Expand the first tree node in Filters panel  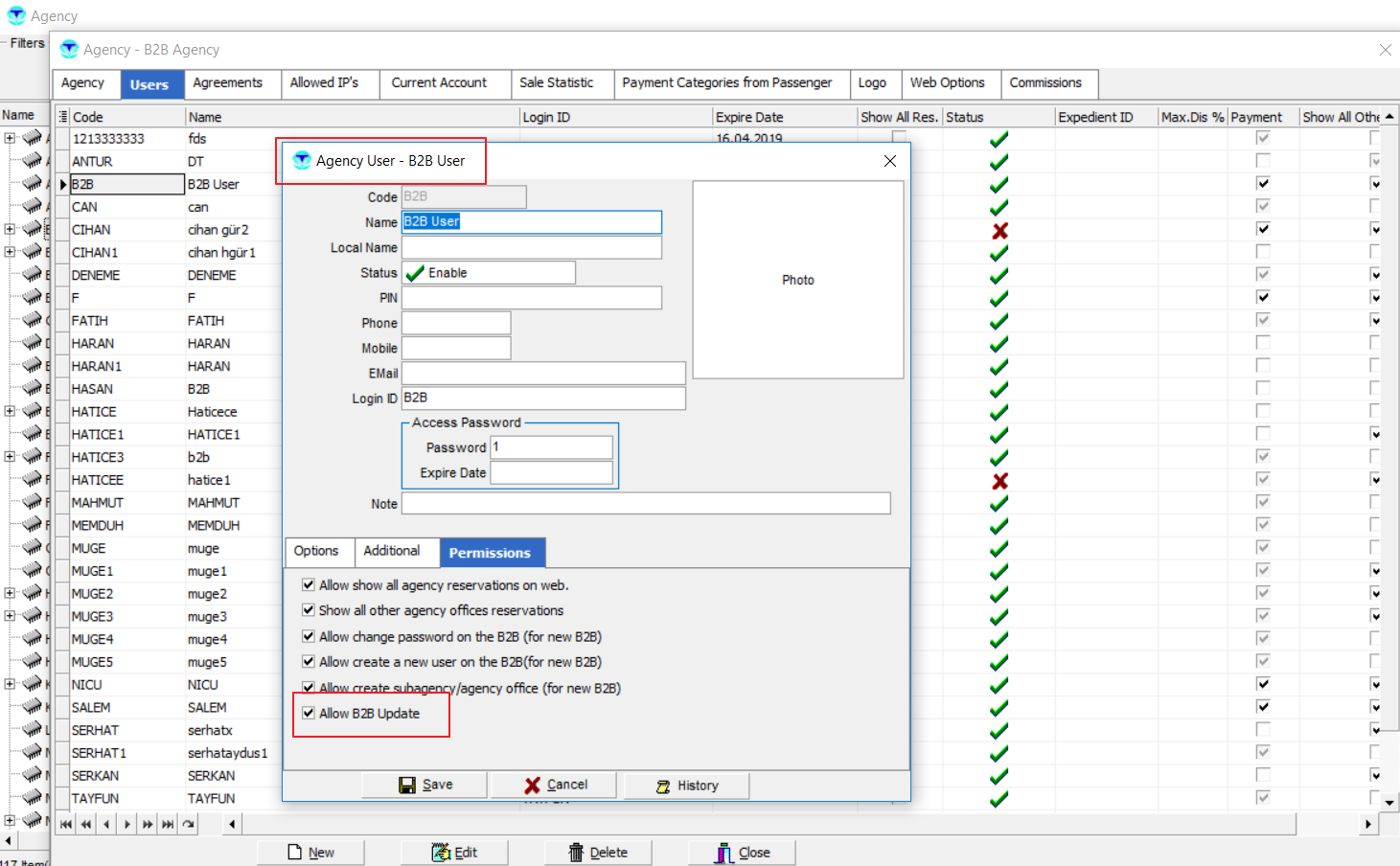[10, 138]
